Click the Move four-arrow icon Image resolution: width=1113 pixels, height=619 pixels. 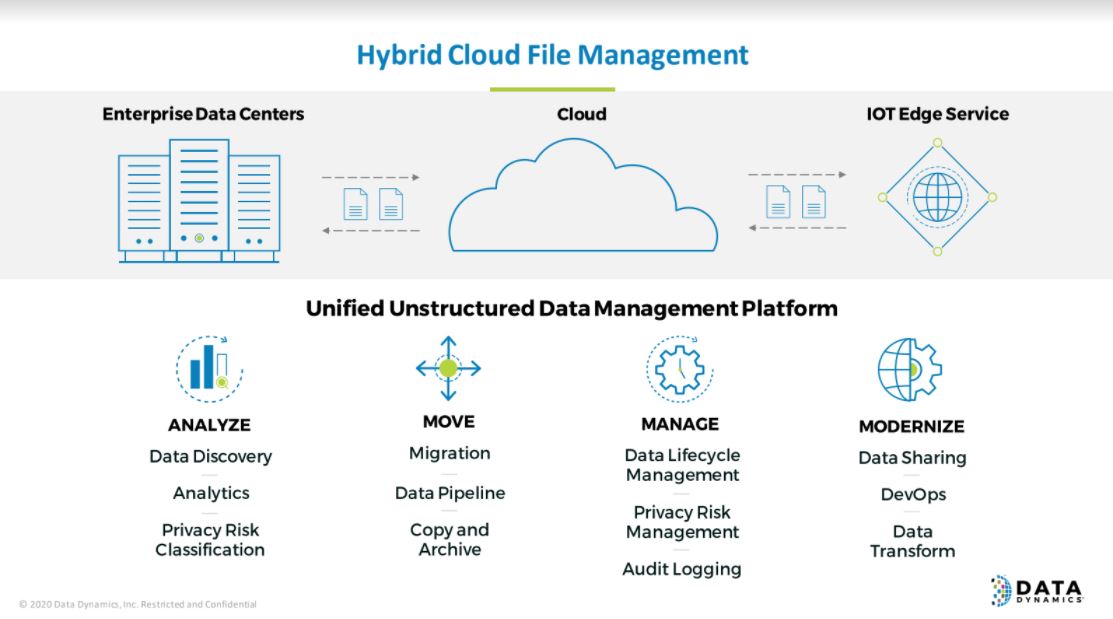click(449, 368)
